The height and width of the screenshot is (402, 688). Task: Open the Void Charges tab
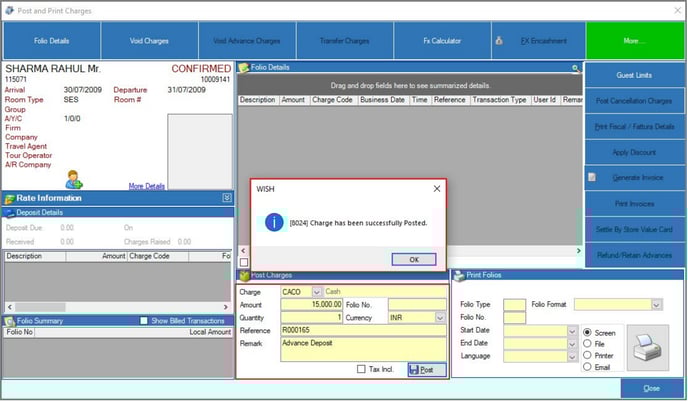pos(149,41)
